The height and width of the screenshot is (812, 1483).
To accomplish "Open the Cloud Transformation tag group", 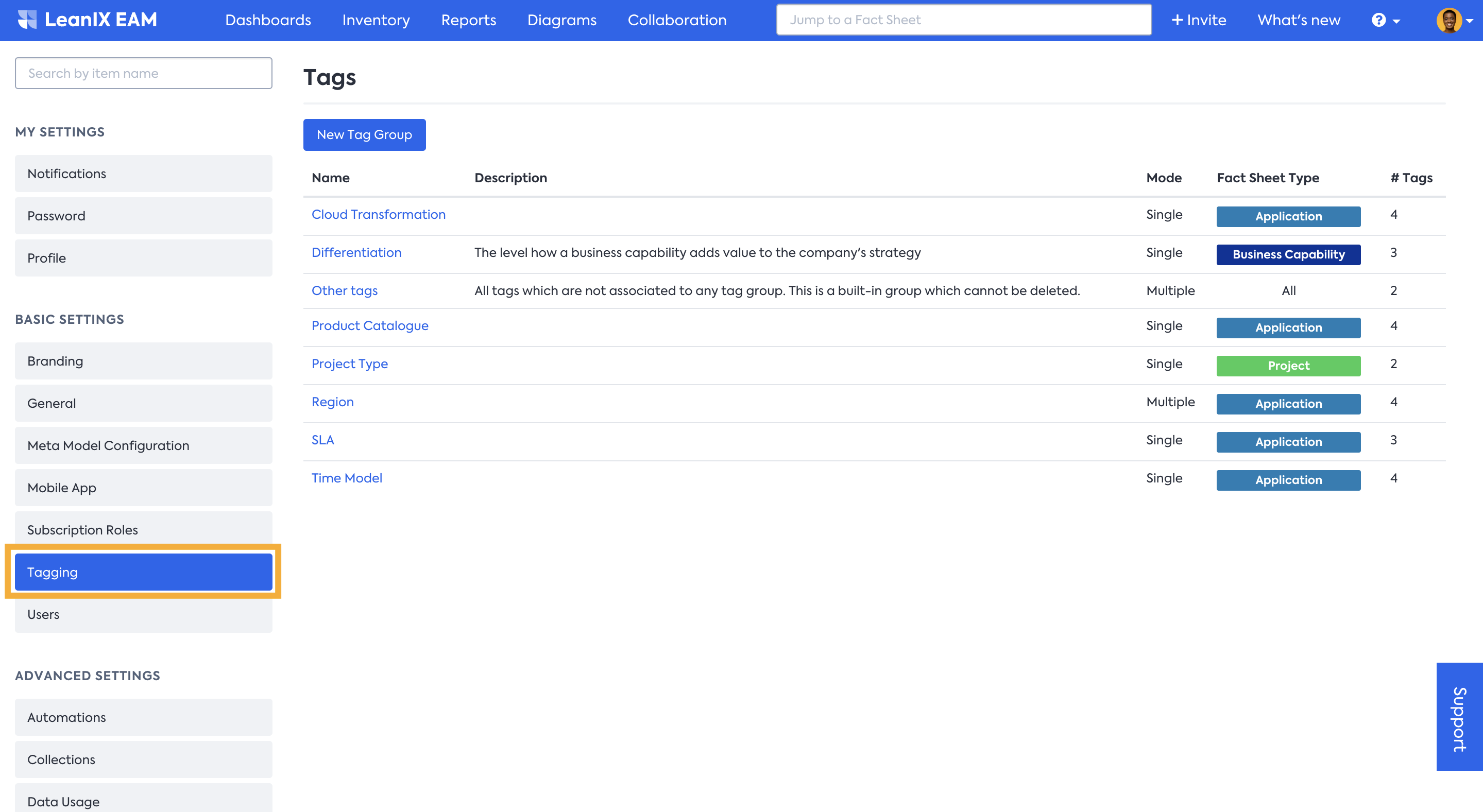I will (378, 214).
